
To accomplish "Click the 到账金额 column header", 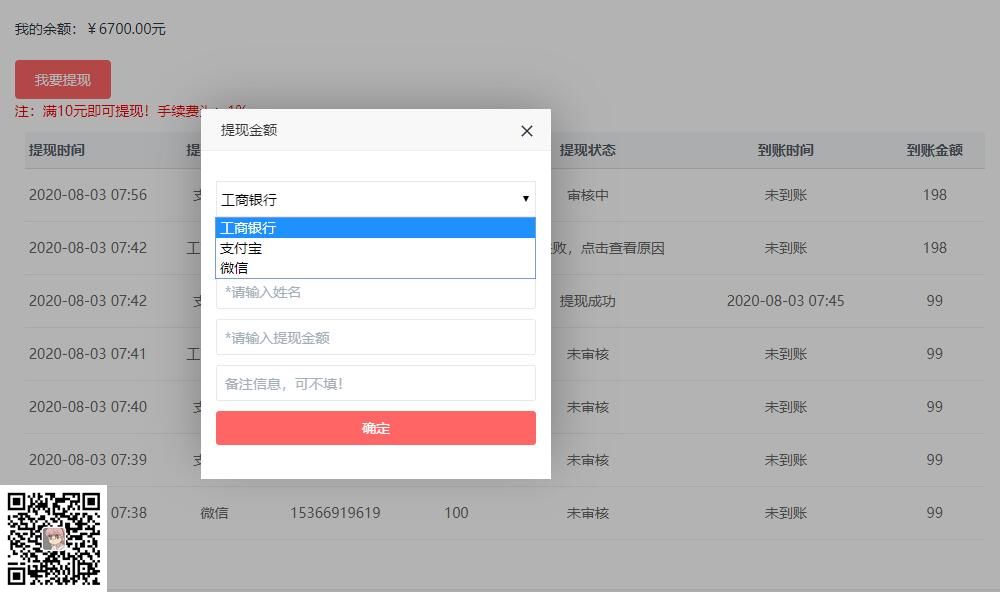I will click(x=932, y=150).
